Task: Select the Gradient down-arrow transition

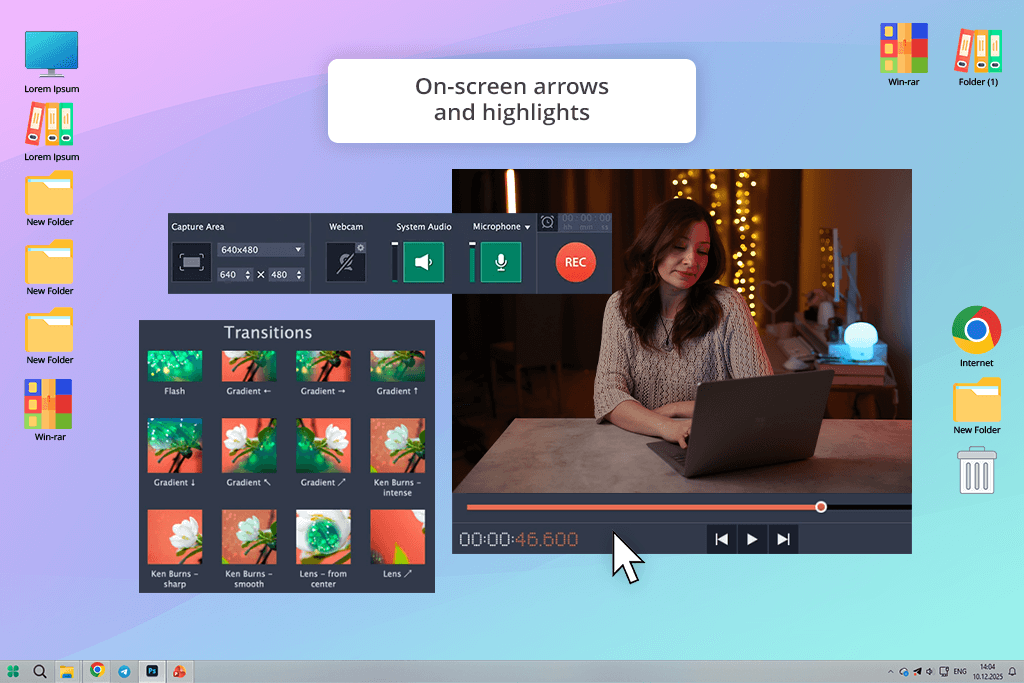Action: click(174, 445)
